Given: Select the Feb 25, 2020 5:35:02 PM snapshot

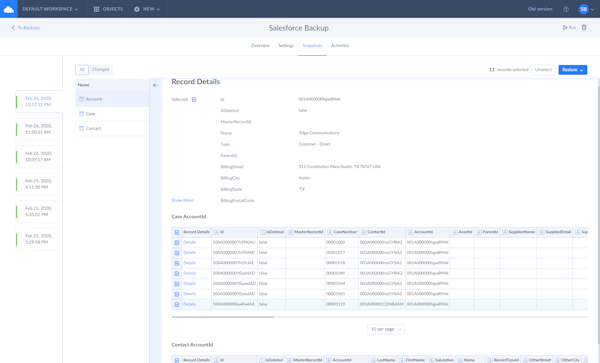Looking at the screenshot, I should tap(39, 212).
